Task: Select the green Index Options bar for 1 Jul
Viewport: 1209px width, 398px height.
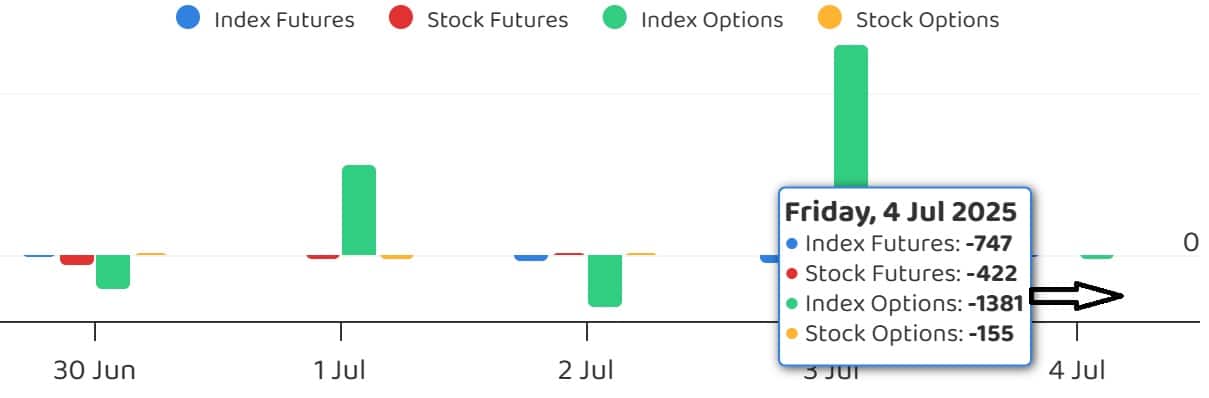Action: click(359, 210)
